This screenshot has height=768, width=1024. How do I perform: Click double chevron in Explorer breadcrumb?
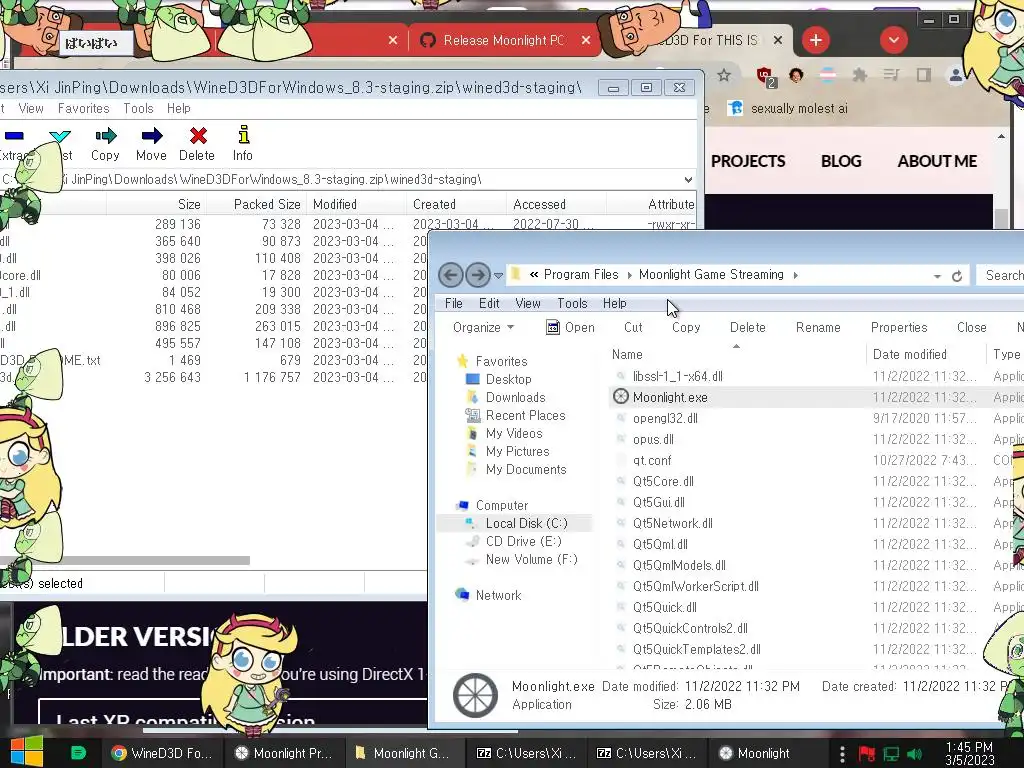(x=534, y=275)
